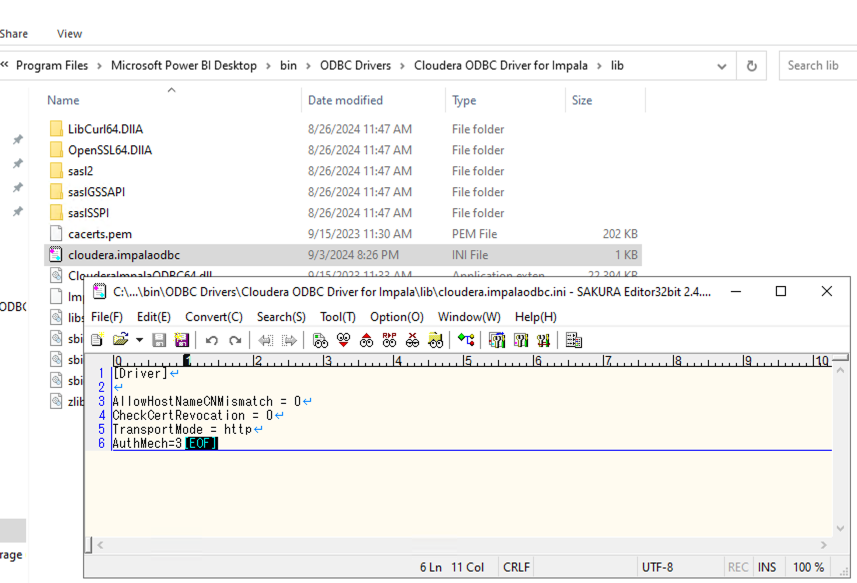This screenshot has width=857, height=583.
Task: Place cursor on AuthMech=3 line
Action: pos(147,443)
